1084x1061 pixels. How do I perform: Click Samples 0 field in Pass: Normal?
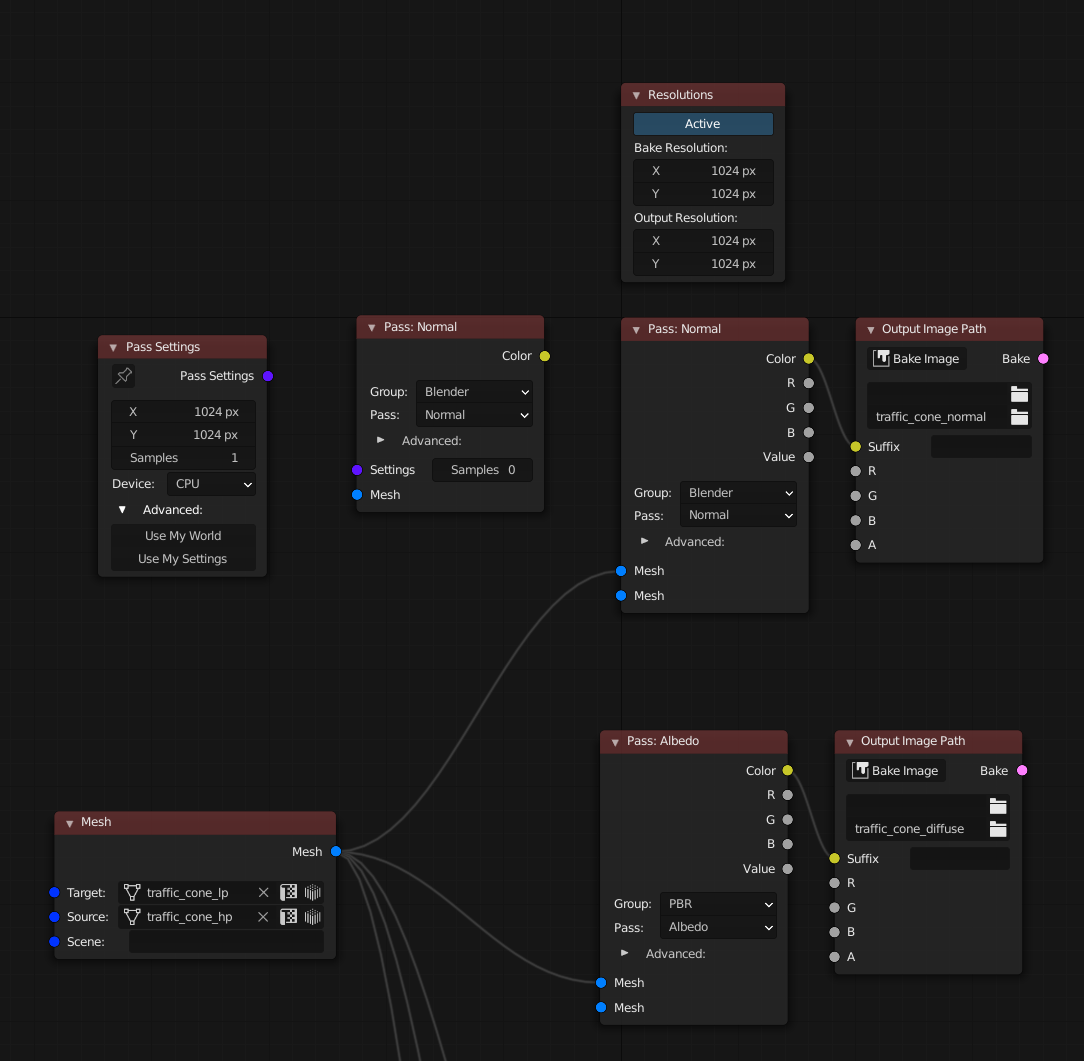pyautogui.click(x=483, y=470)
